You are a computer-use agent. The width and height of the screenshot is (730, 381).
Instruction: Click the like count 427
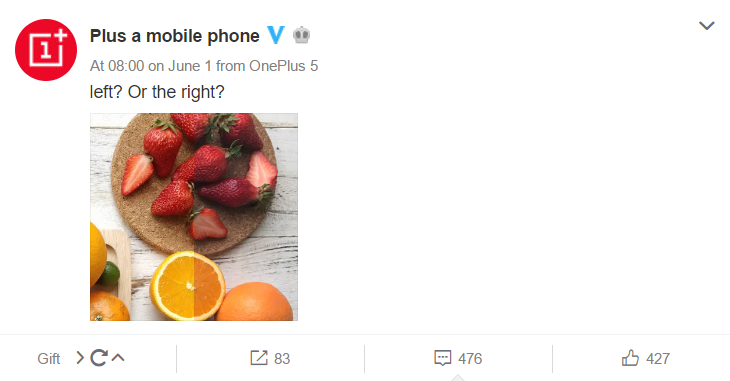pos(658,359)
